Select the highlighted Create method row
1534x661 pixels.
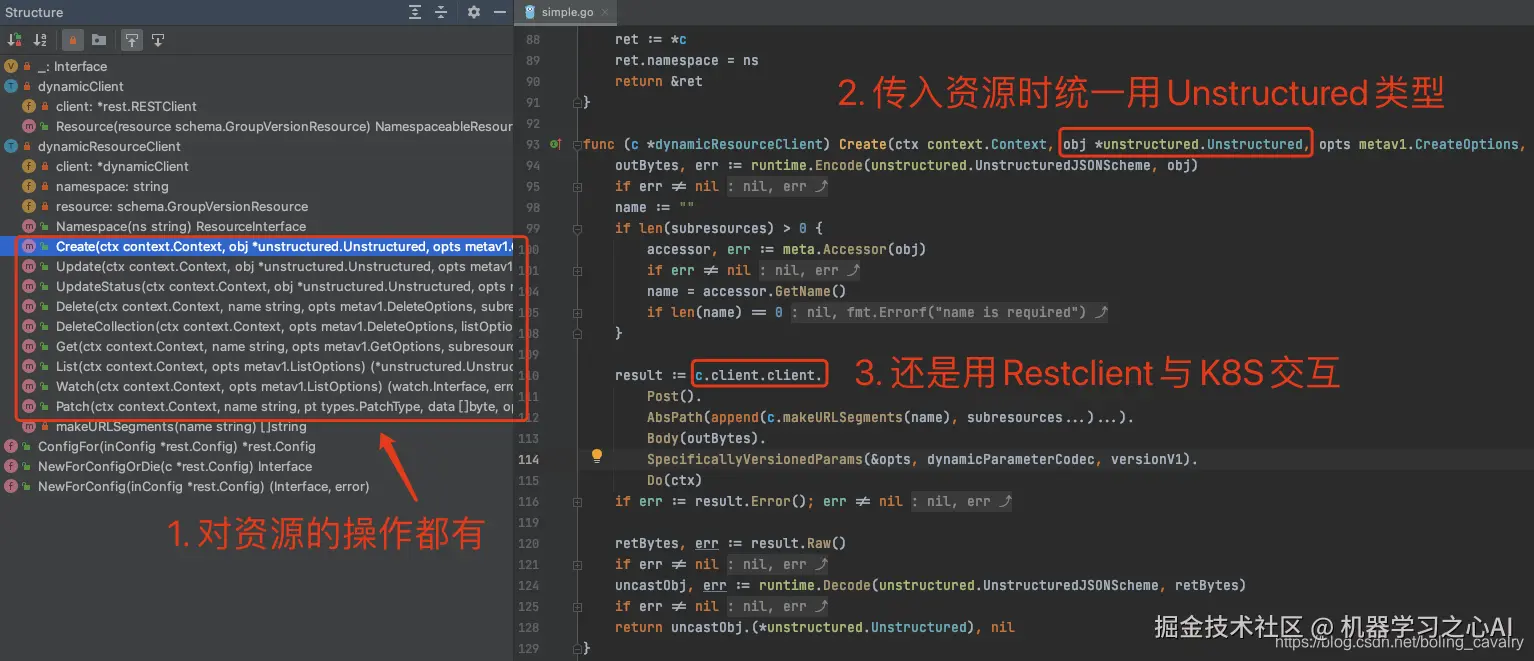click(x=256, y=246)
